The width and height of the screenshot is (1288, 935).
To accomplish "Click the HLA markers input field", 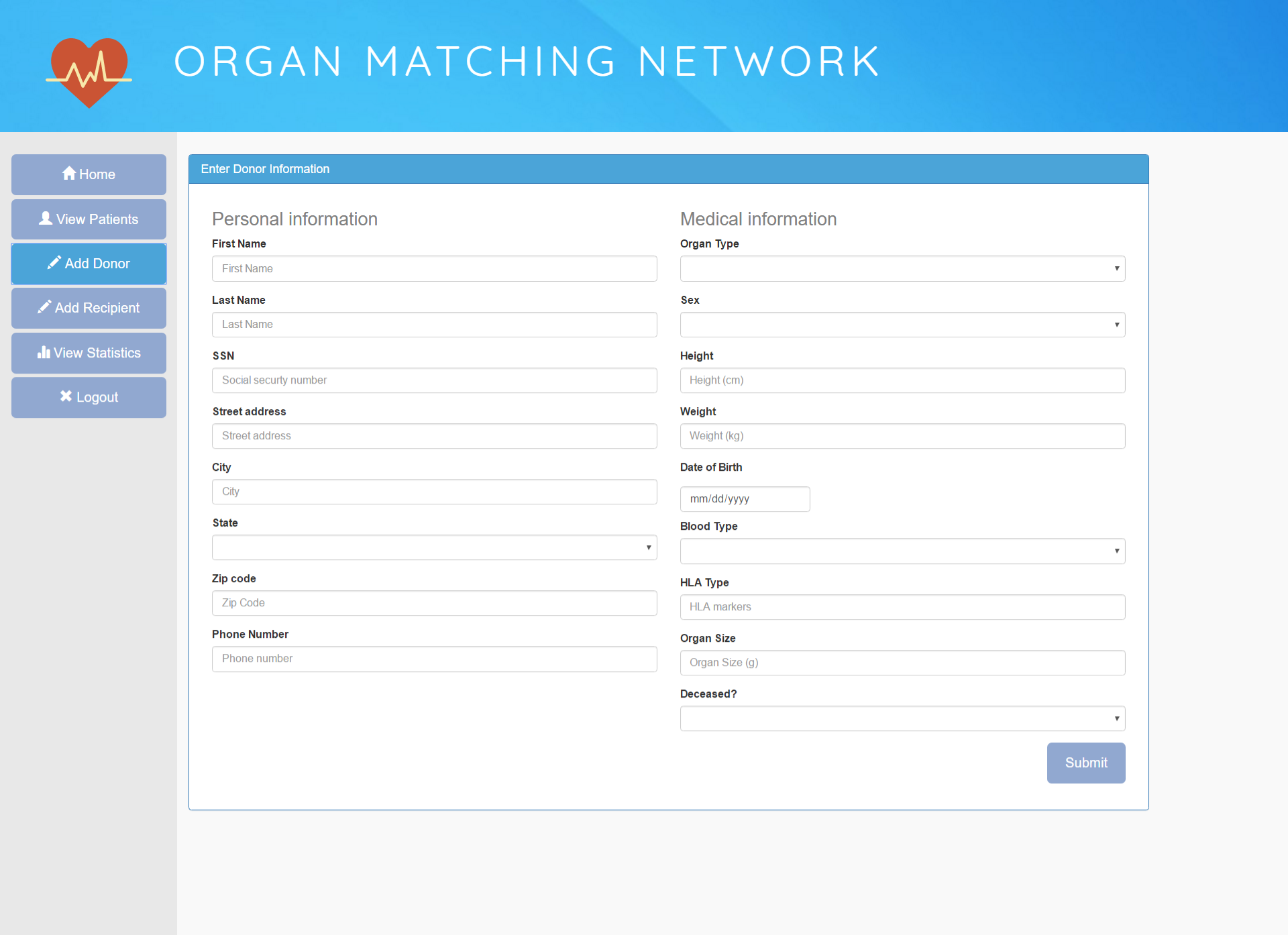I will (902, 607).
